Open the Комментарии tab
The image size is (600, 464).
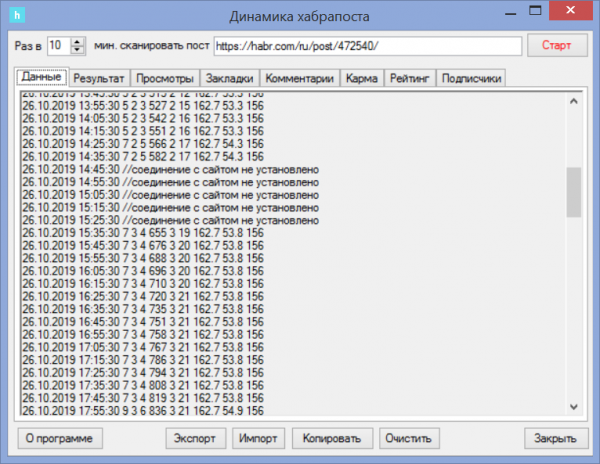[300, 78]
